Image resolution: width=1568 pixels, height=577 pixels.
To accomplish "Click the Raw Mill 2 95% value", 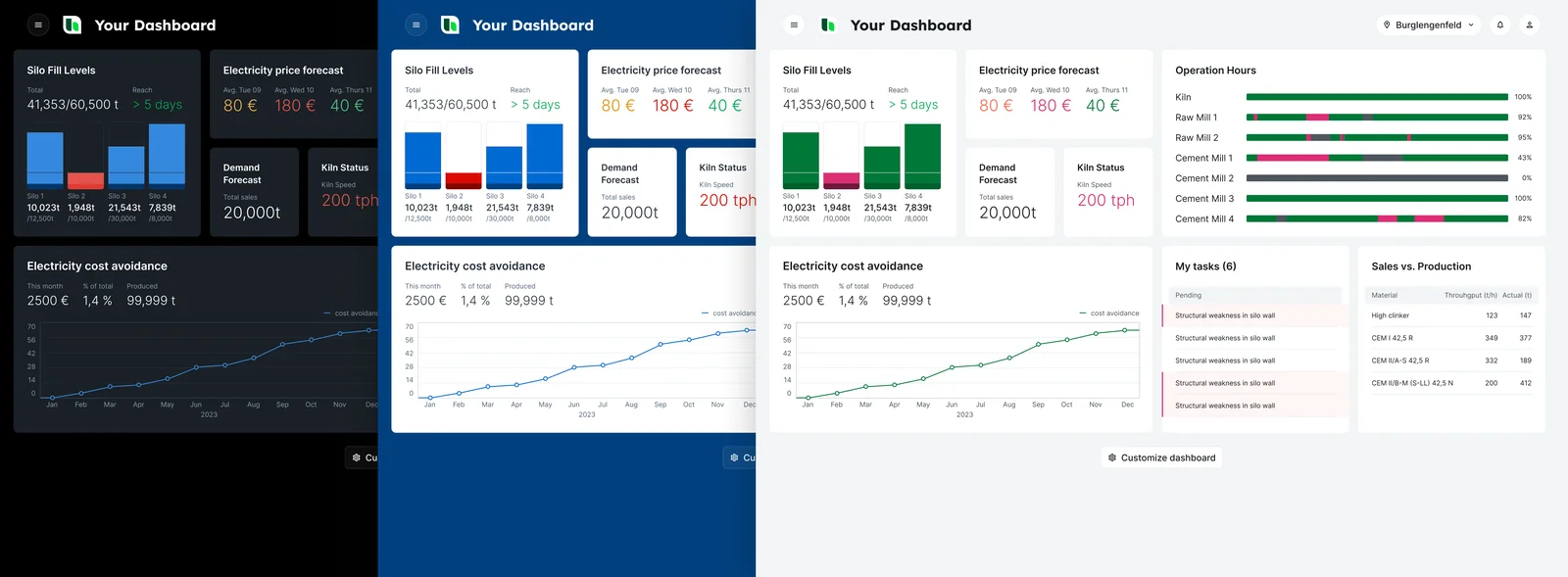I will pyautogui.click(x=1524, y=138).
